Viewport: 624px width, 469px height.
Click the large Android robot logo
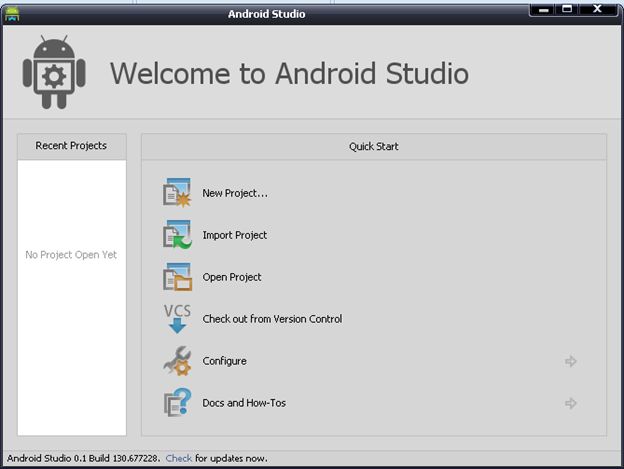pos(54,72)
